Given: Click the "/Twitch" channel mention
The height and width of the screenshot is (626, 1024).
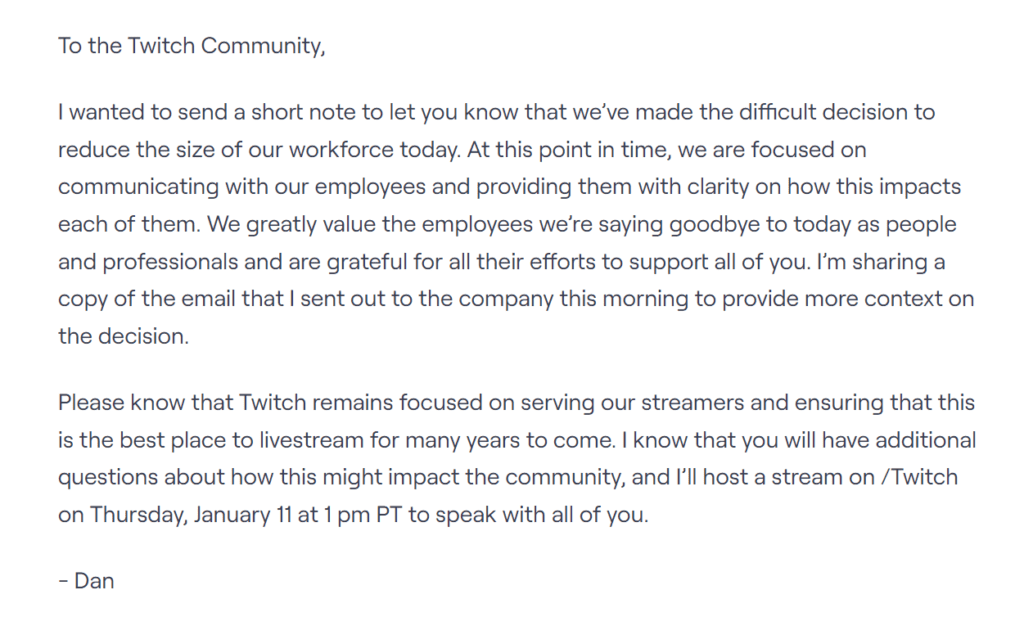Looking at the screenshot, I should coord(922,476).
